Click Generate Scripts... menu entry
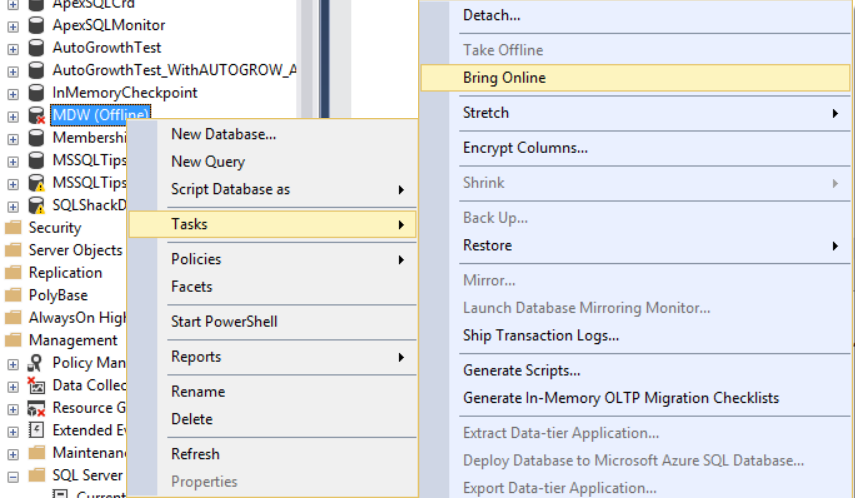 pyautogui.click(x=521, y=370)
